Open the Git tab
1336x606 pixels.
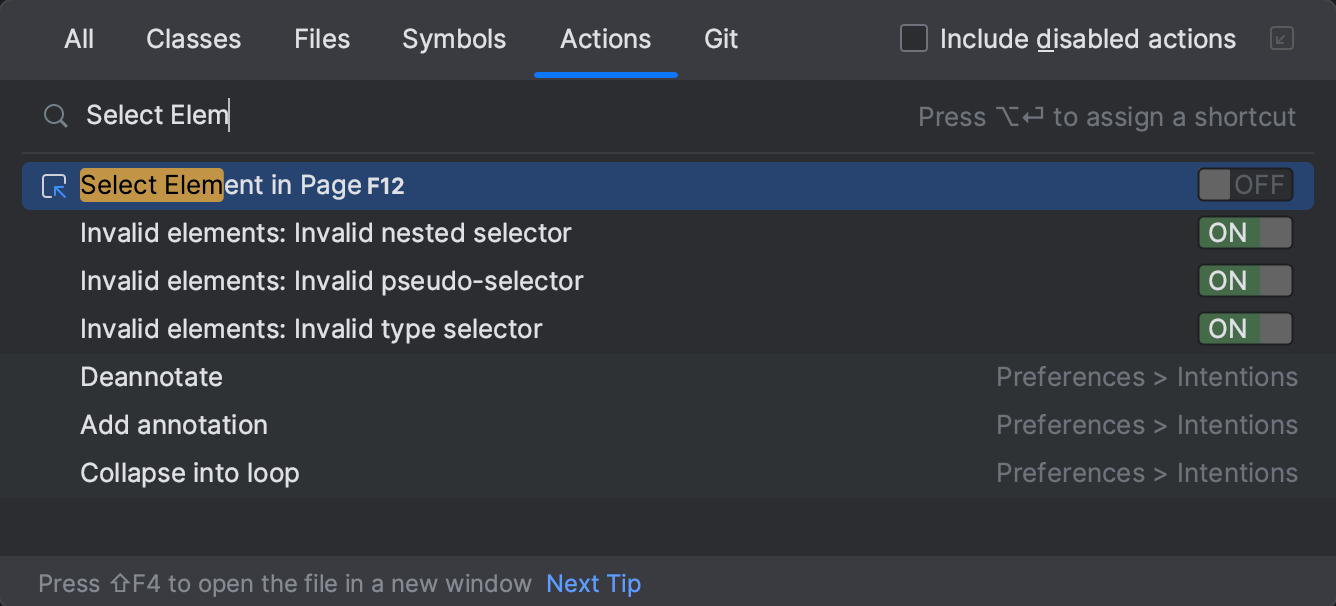pyautogui.click(x=721, y=39)
